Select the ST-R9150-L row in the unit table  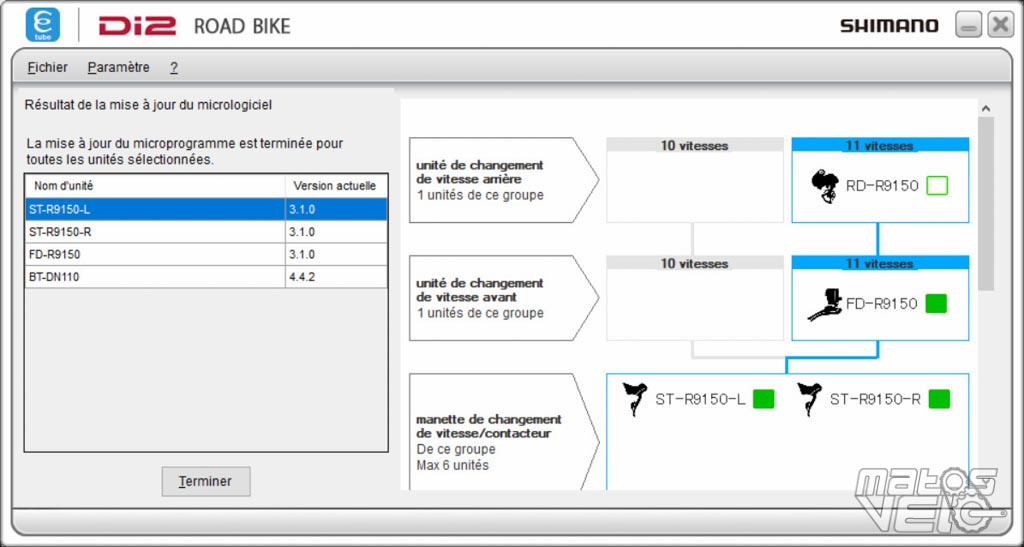pyautogui.click(x=206, y=210)
